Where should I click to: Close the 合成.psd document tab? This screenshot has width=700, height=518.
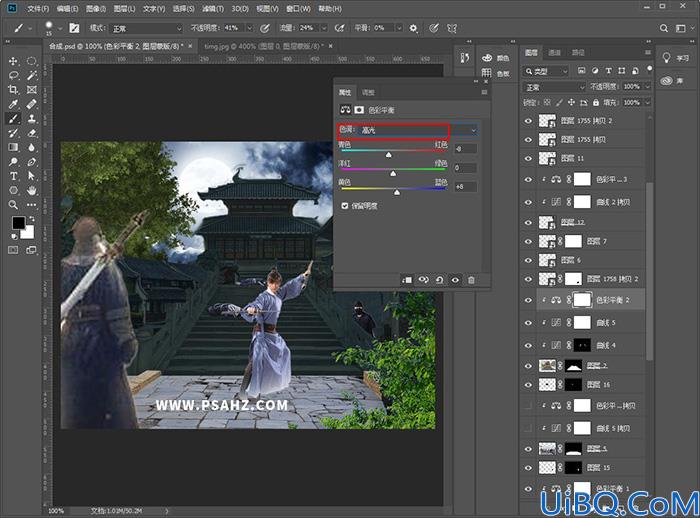click(190, 46)
